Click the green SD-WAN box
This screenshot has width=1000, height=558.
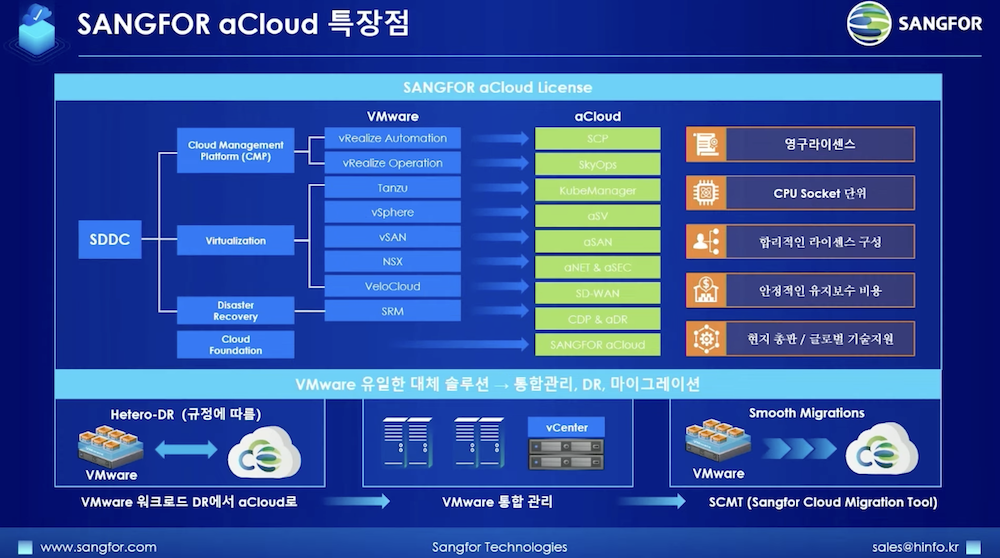tap(598, 293)
